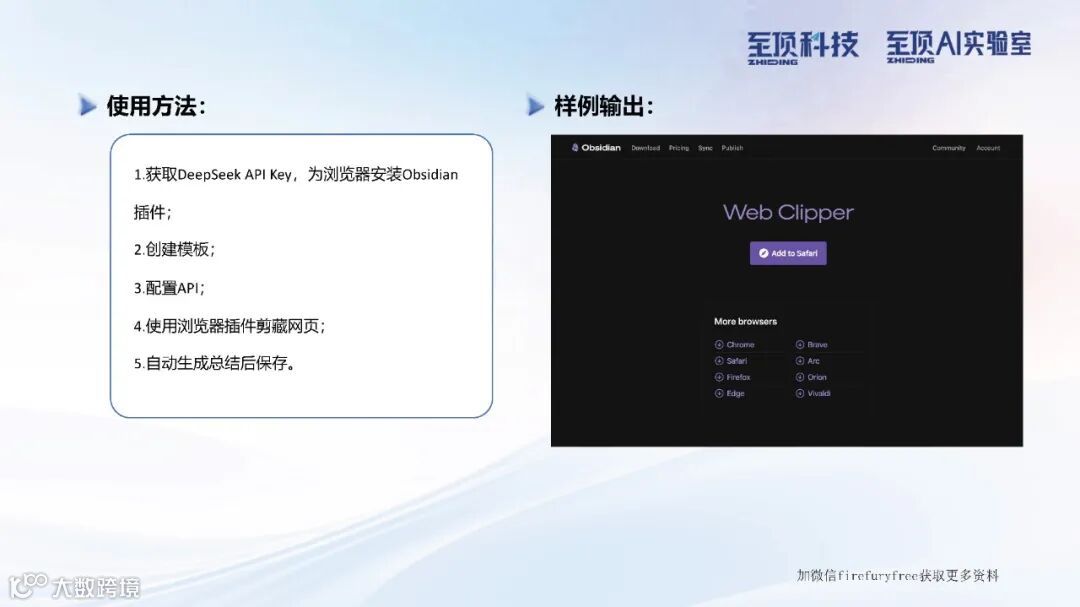Choose Brave under More browsers
This screenshot has height=607, width=1080.
pos(817,344)
